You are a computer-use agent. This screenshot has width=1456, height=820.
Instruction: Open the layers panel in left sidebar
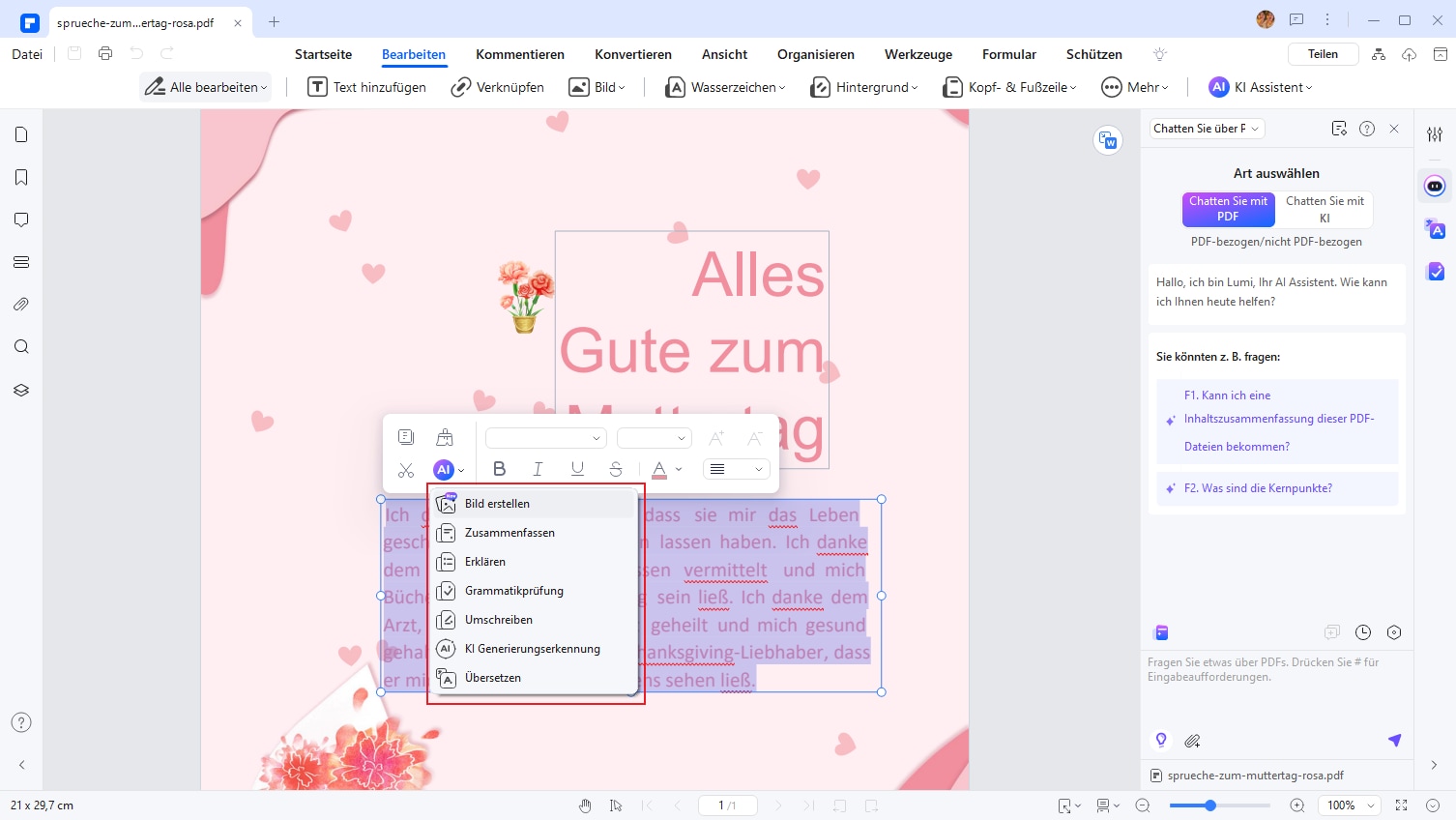[21, 390]
